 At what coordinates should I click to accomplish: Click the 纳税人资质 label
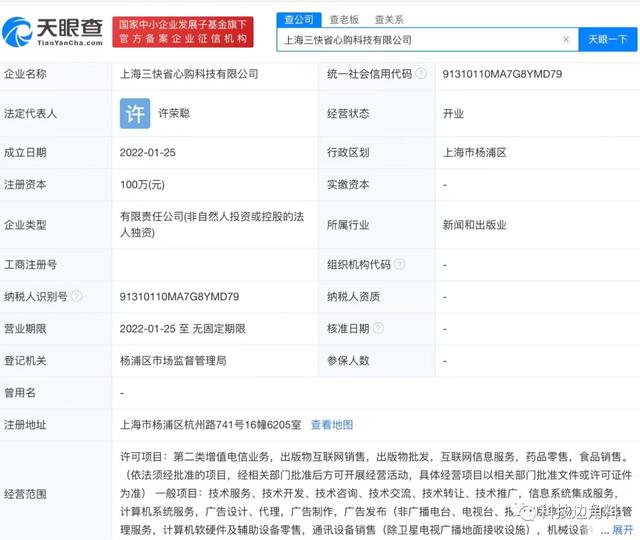pos(353,296)
